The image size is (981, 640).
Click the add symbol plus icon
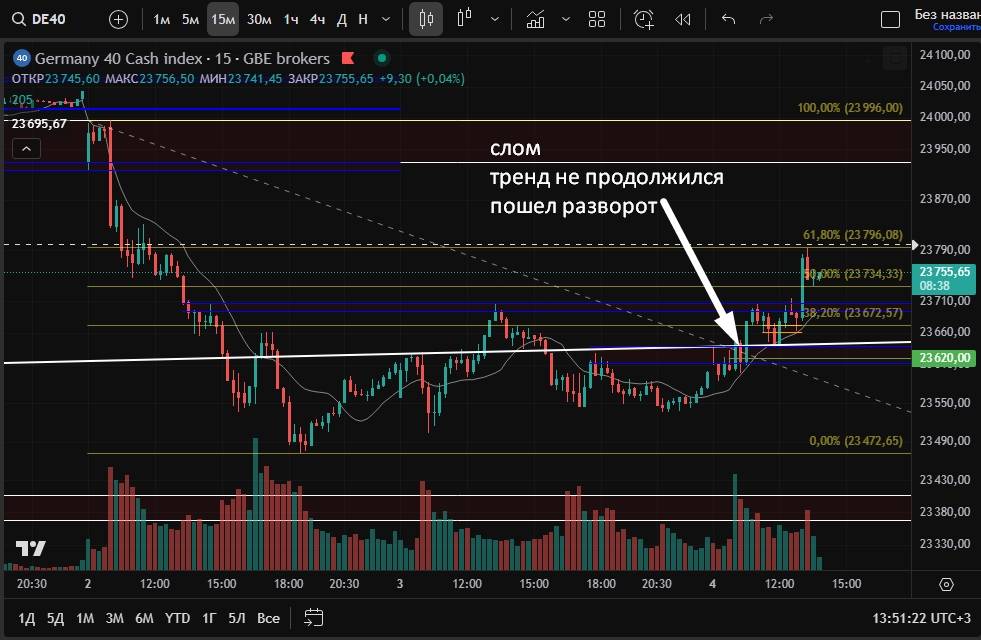click(x=118, y=19)
